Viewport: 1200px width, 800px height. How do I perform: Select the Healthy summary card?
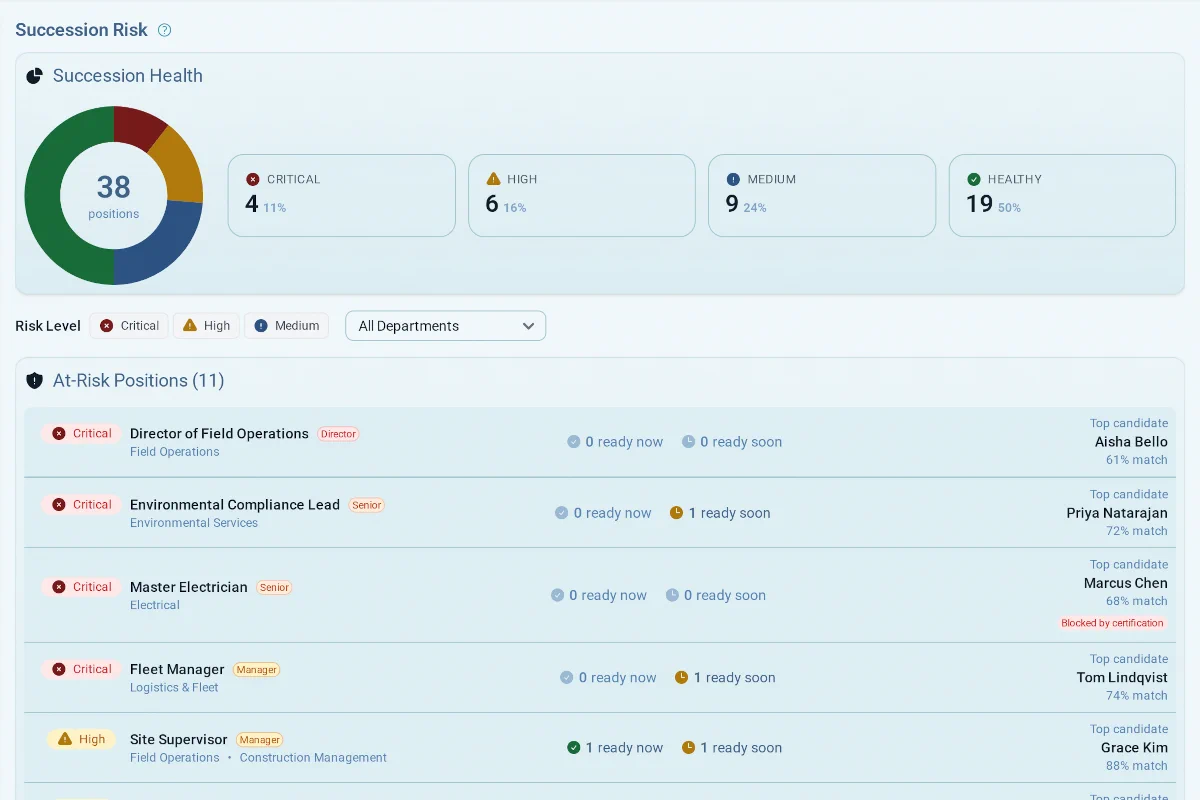[1062, 195]
